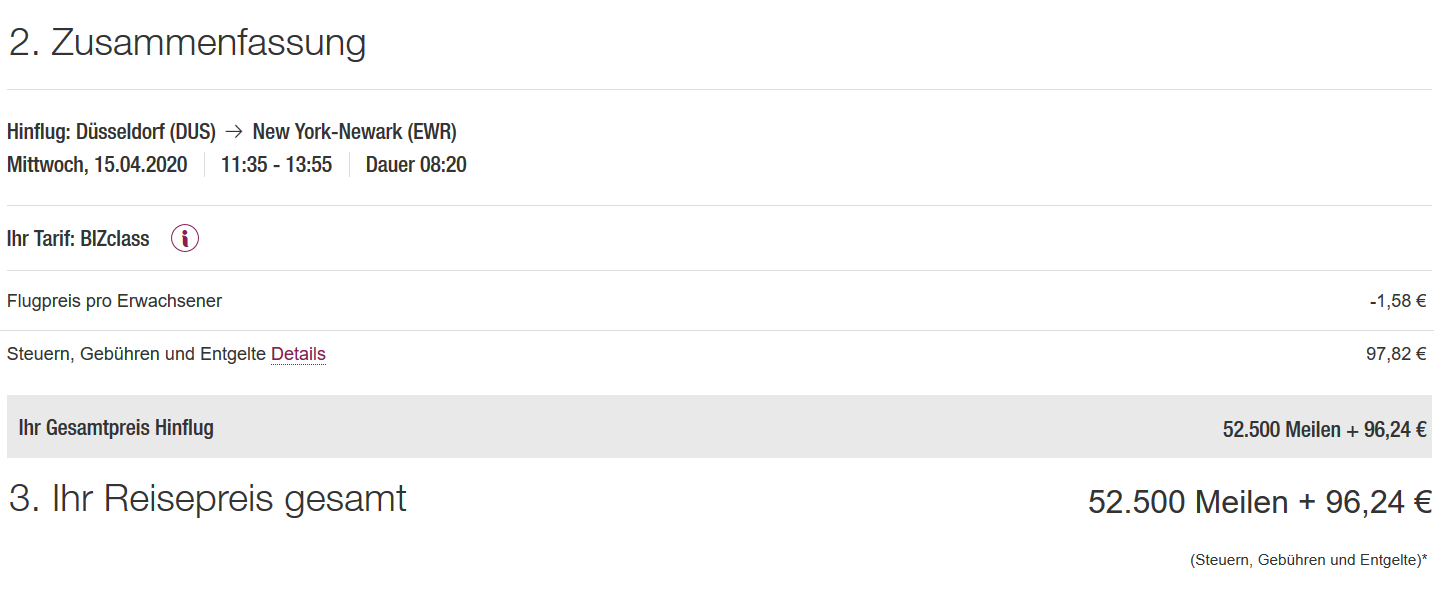Click the flight time 11:35 - 13:55

click(x=276, y=165)
